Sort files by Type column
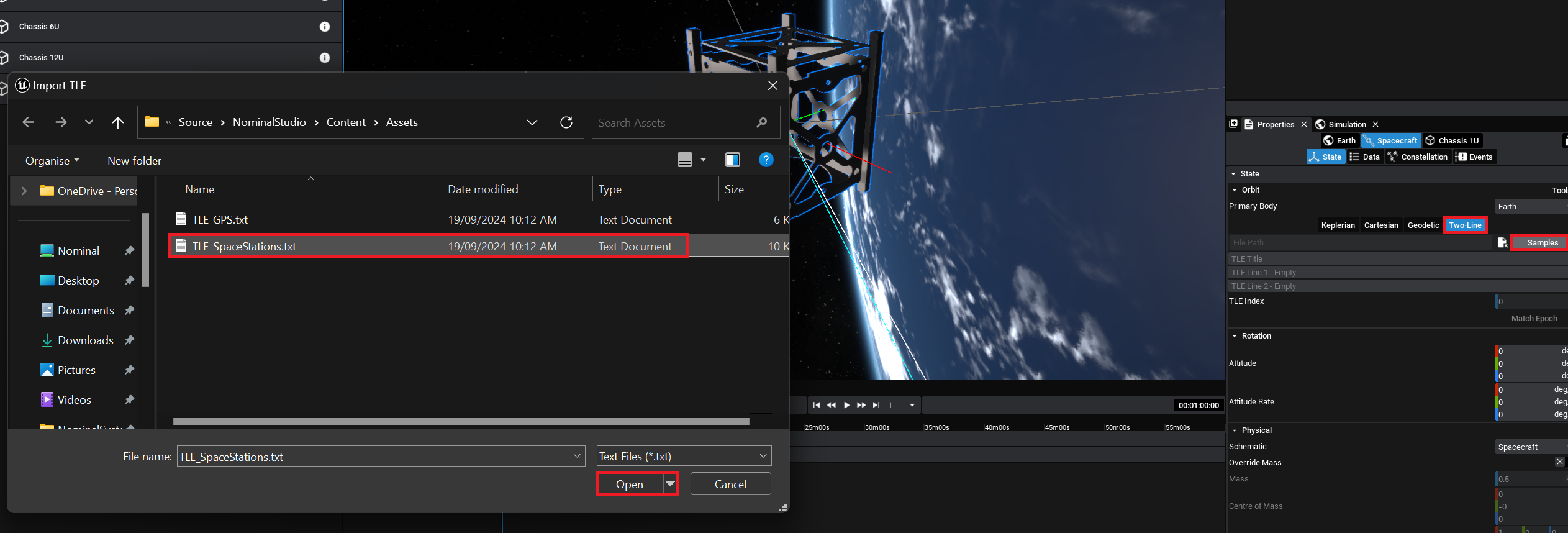Screen dimensions: 1568x533 coord(610,189)
